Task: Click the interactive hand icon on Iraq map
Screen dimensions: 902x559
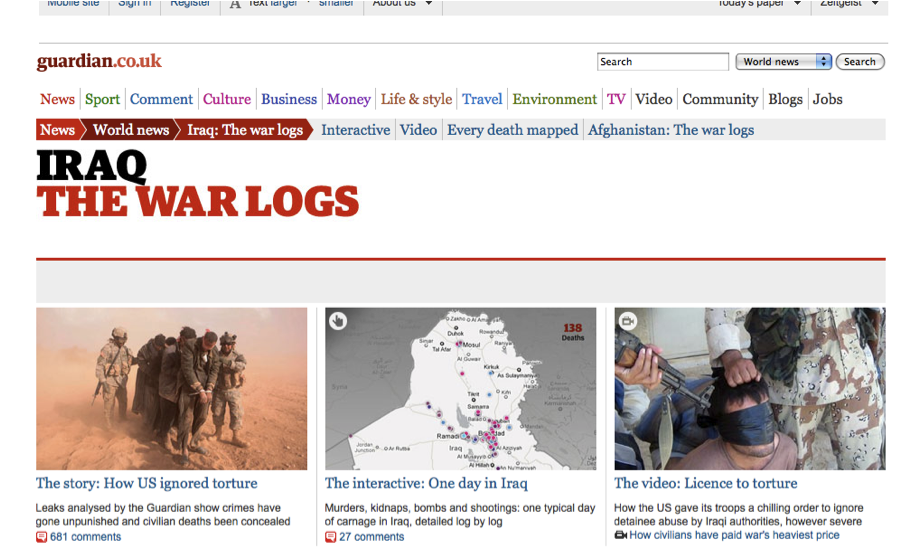Action: 338,320
